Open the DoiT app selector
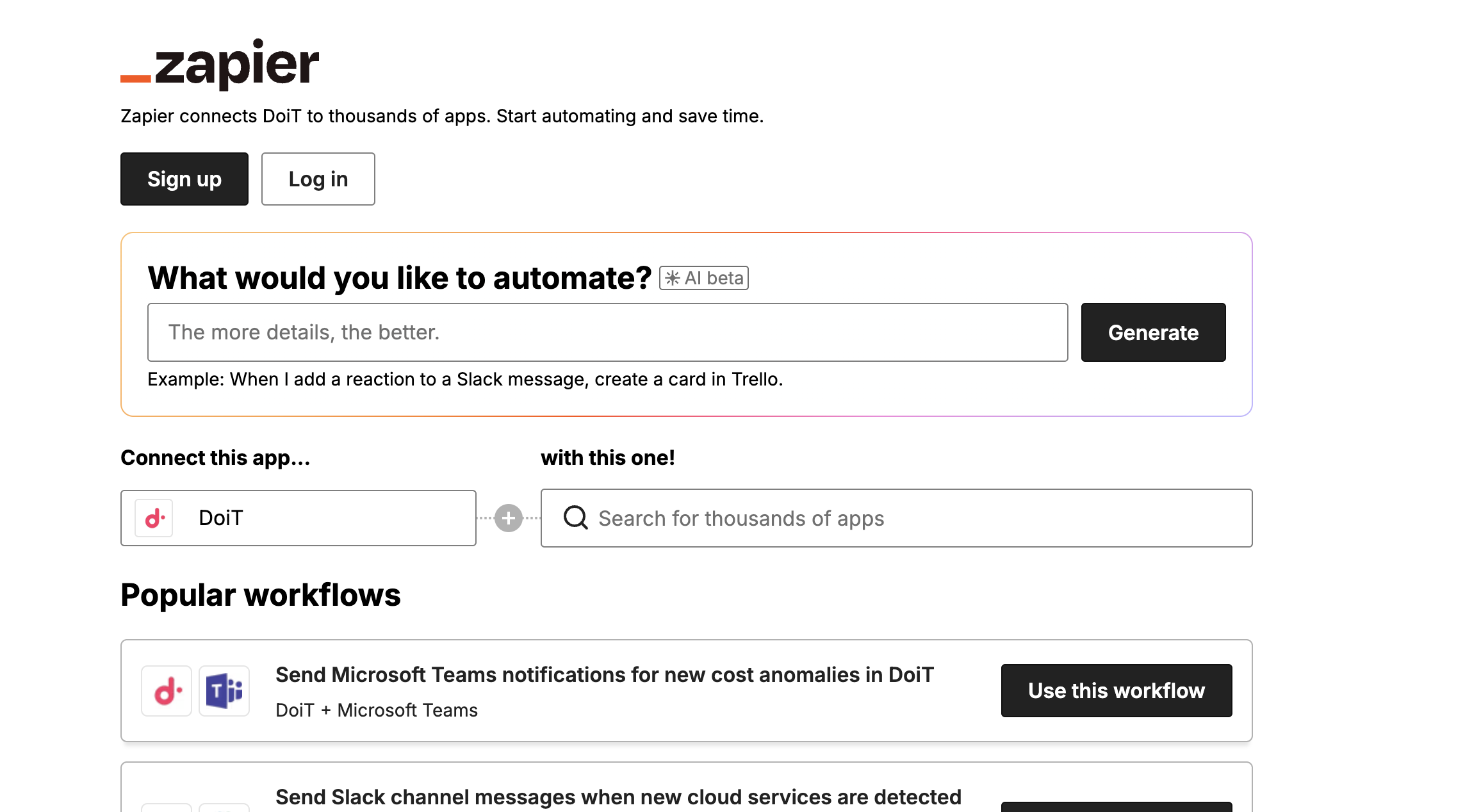Screen dimensions: 1481x812 (x=298, y=517)
